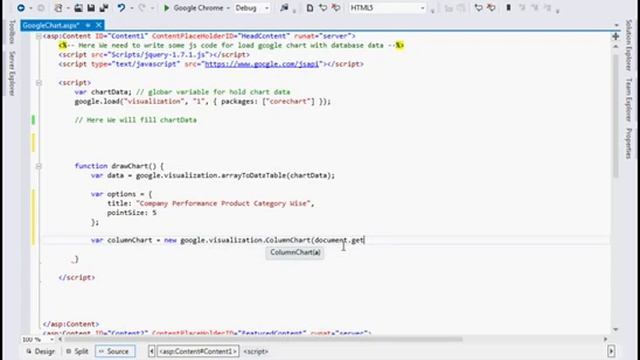This screenshot has height=360, width=640.
Task: Switch to Source view
Action: [115, 351]
